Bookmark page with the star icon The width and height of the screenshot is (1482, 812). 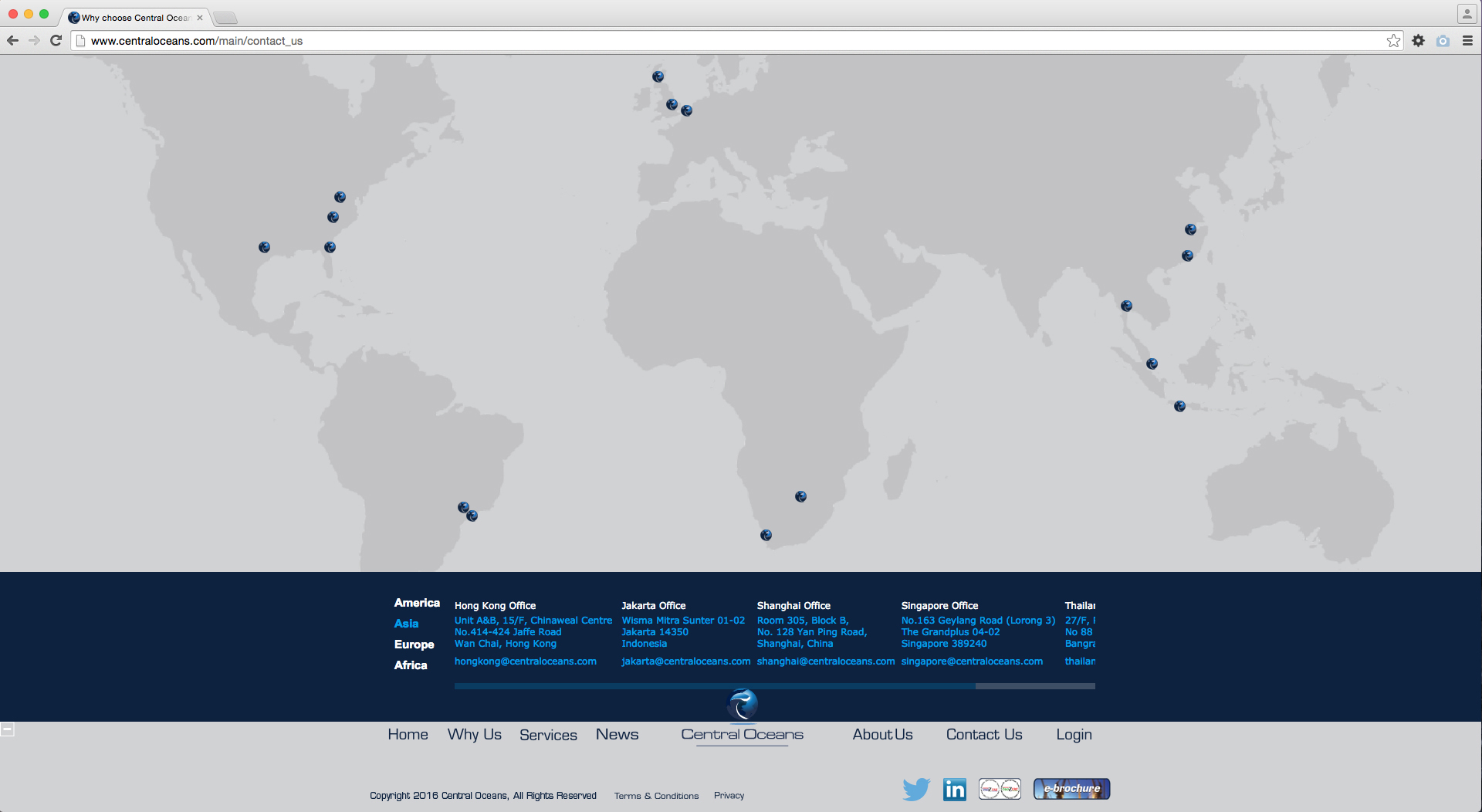[x=1393, y=41]
